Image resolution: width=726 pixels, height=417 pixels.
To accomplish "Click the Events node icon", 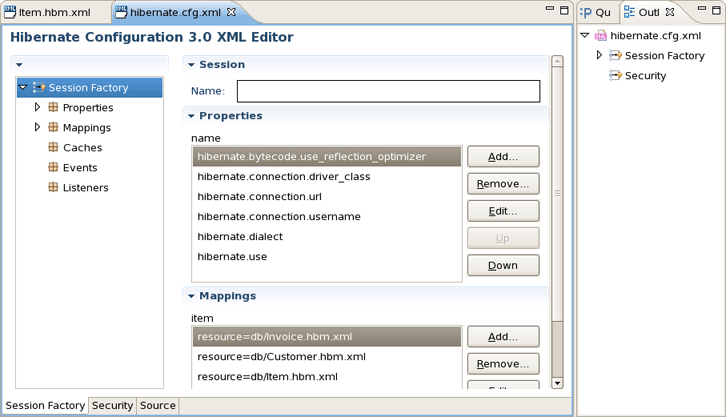I will point(53,167).
